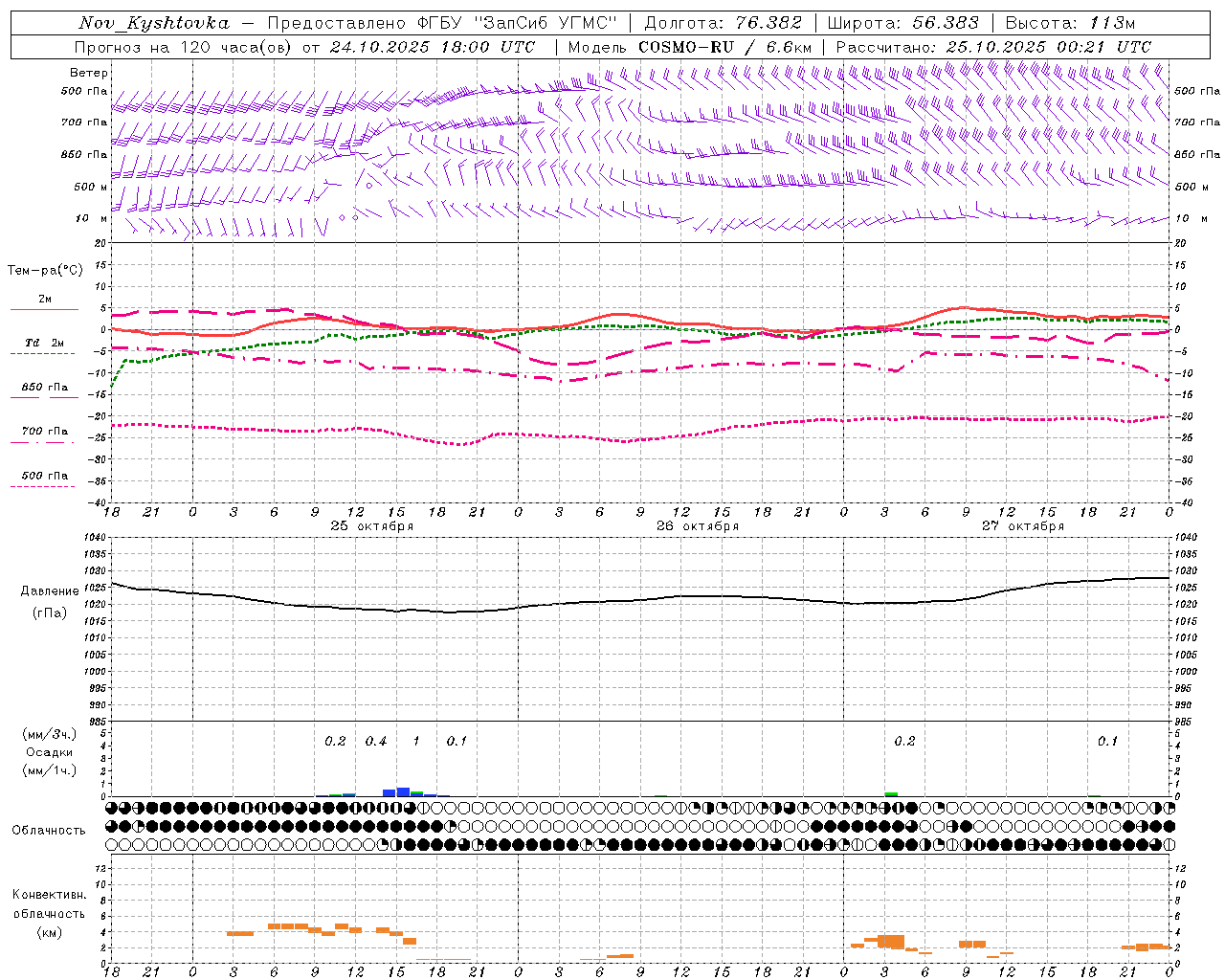
Task: Click the (мм/3ч.) precipitation unit label
Action: 50,734
